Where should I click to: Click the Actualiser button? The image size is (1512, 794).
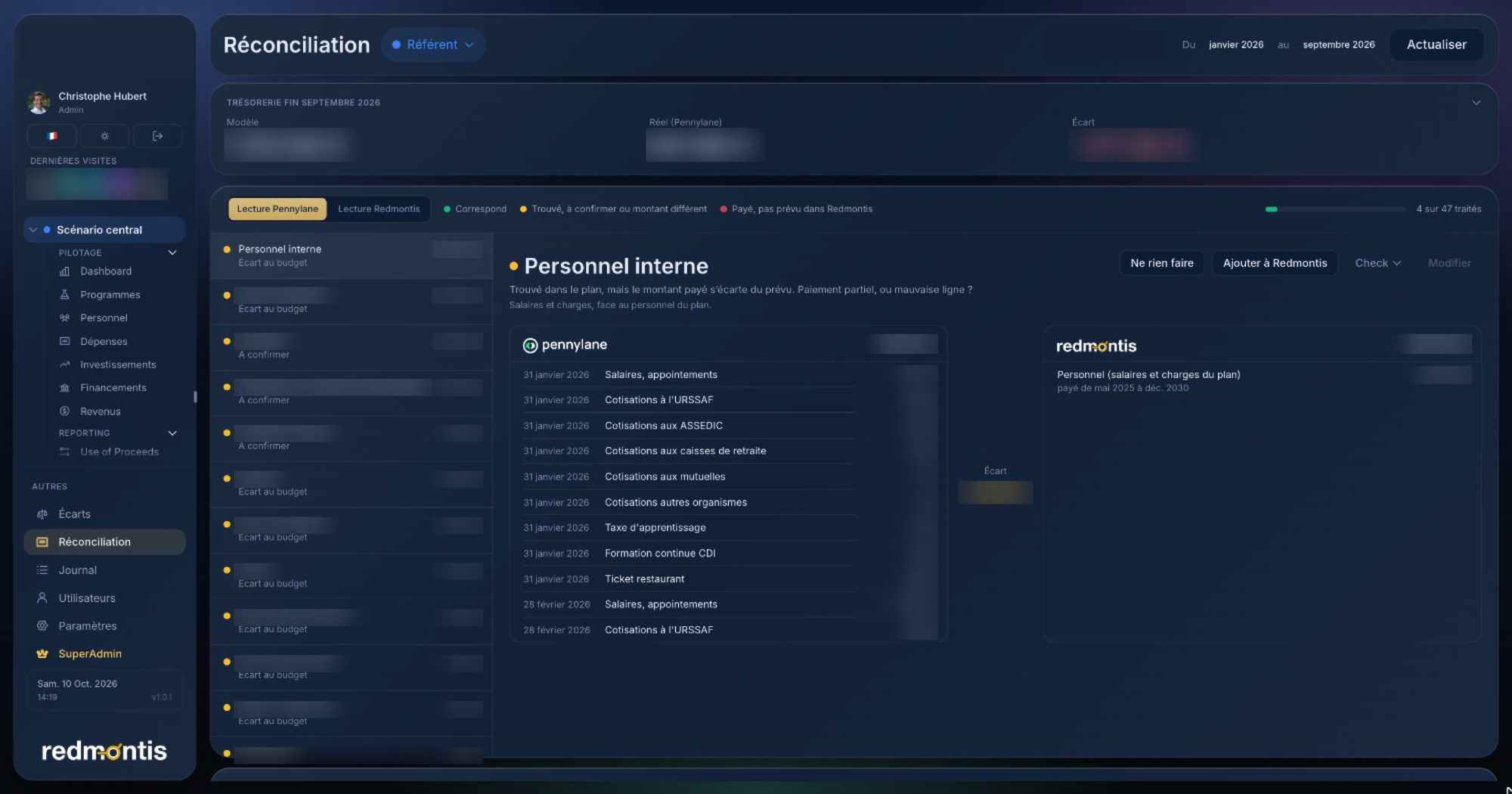(x=1436, y=45)
